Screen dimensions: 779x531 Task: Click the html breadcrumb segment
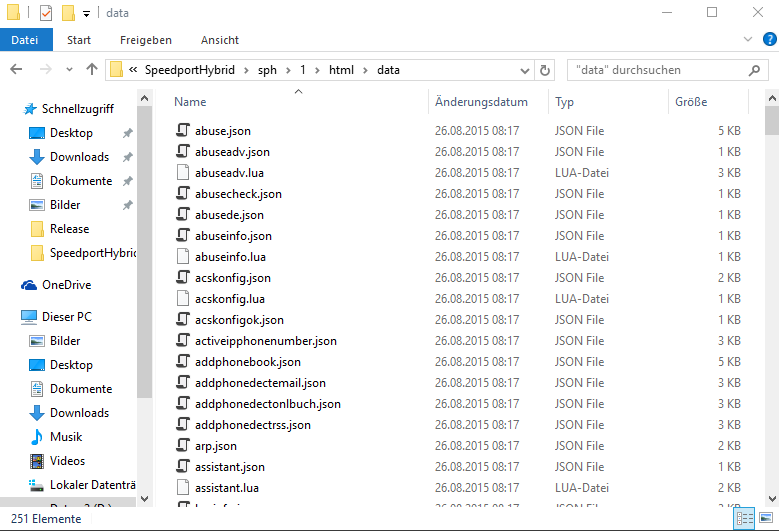point(341,70)
